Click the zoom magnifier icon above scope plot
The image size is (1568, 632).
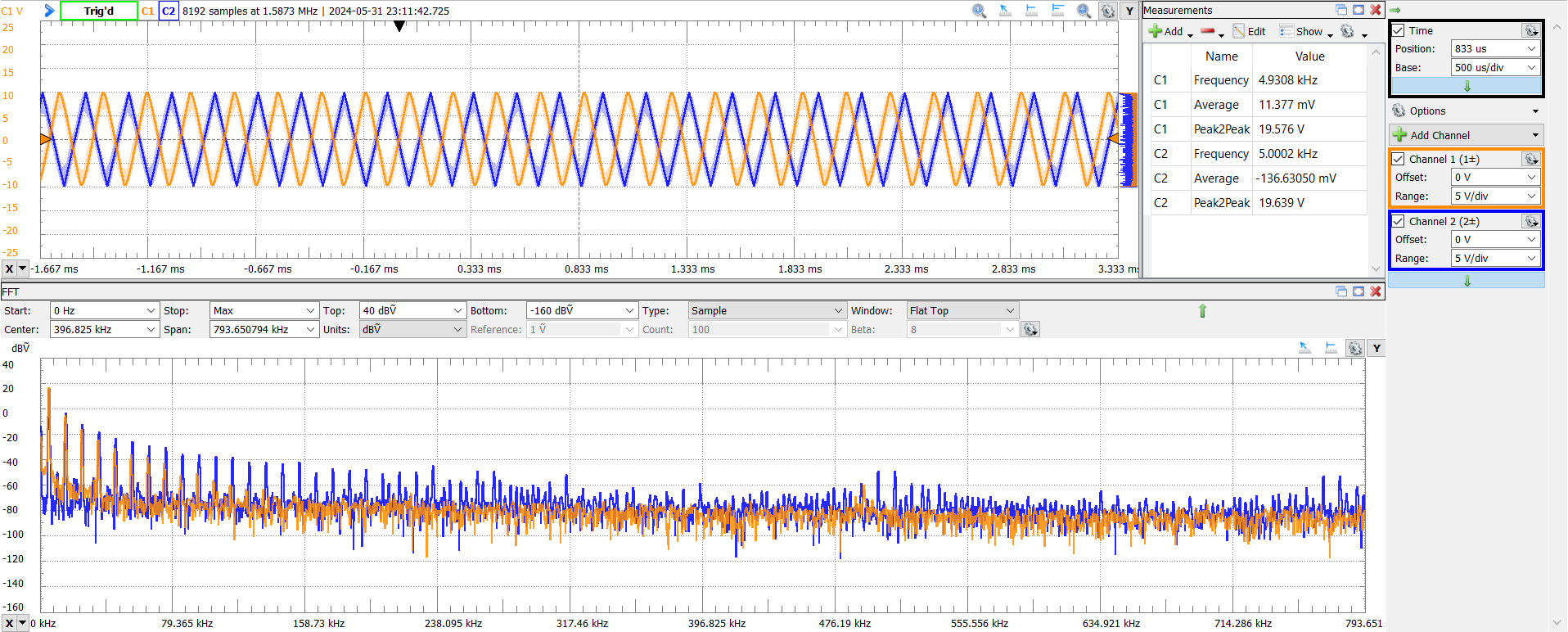979,11
